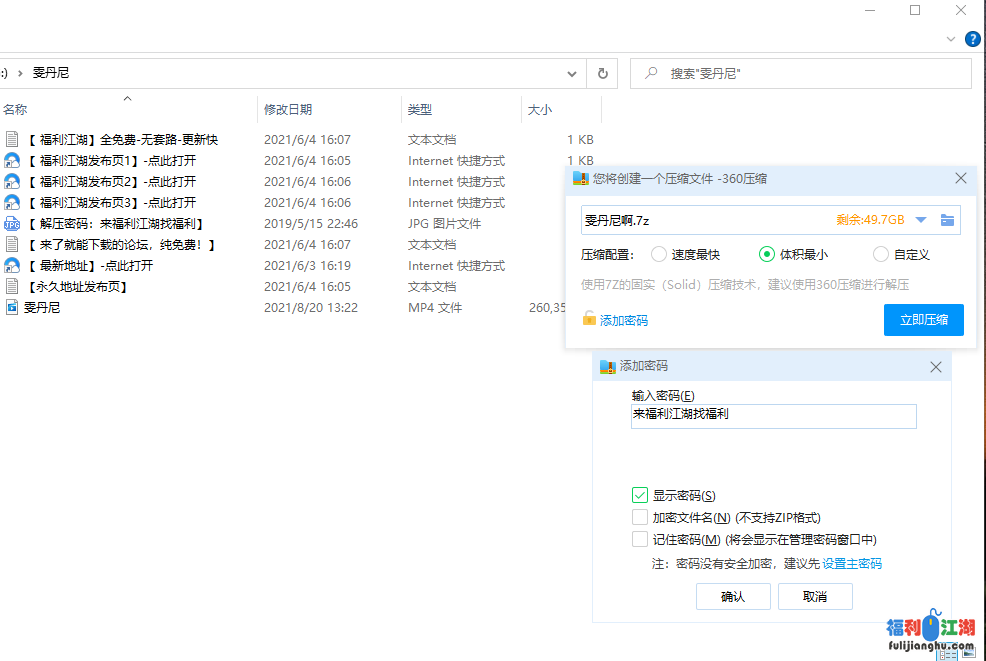Viewport: 986px width, 661px height.
Task: Click the browse folder icon beside 斐丹尼啊.7z
Action: 947,220
